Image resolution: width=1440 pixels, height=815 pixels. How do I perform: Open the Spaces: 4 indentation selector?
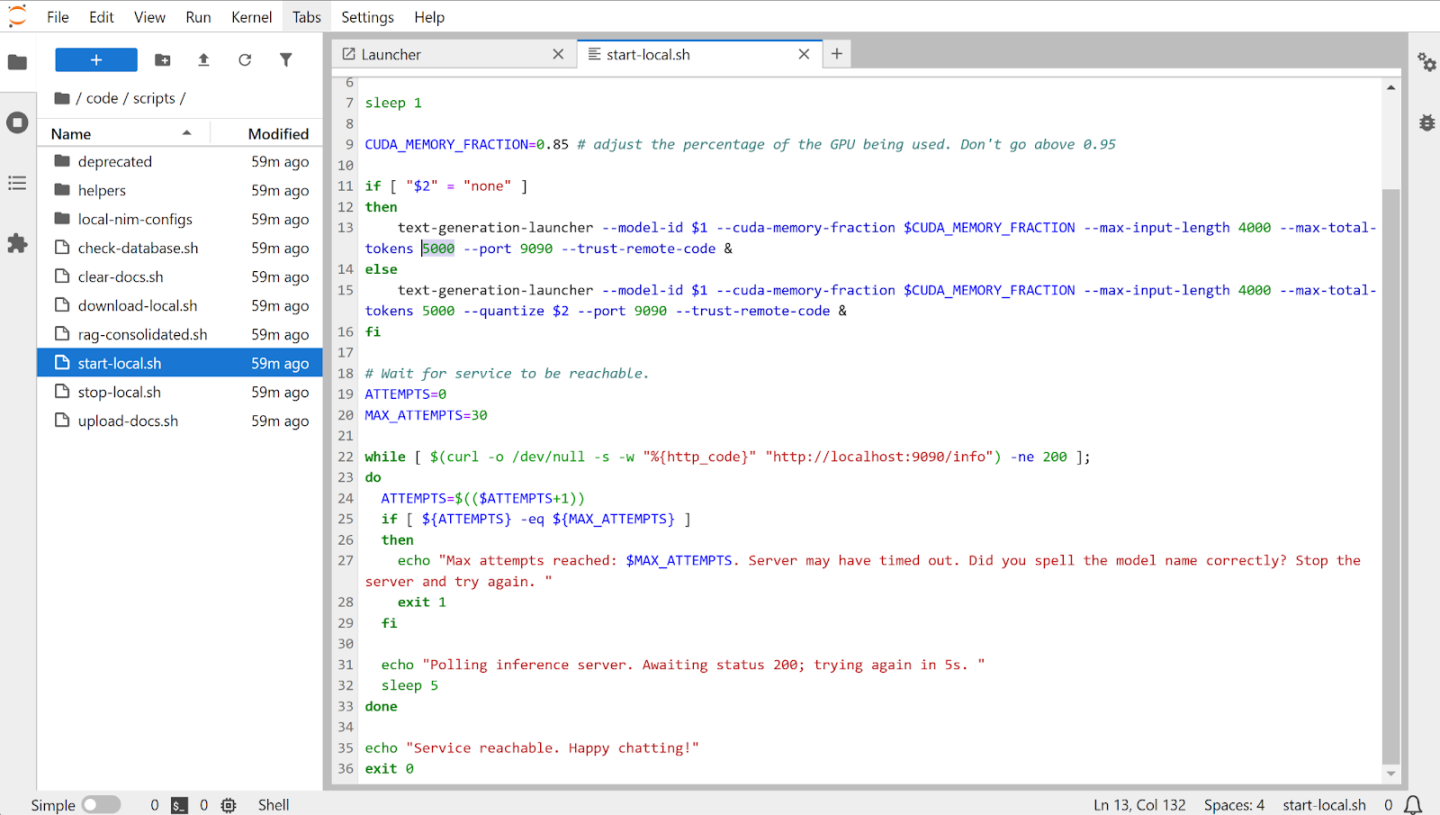click(x=1234, y=805)
